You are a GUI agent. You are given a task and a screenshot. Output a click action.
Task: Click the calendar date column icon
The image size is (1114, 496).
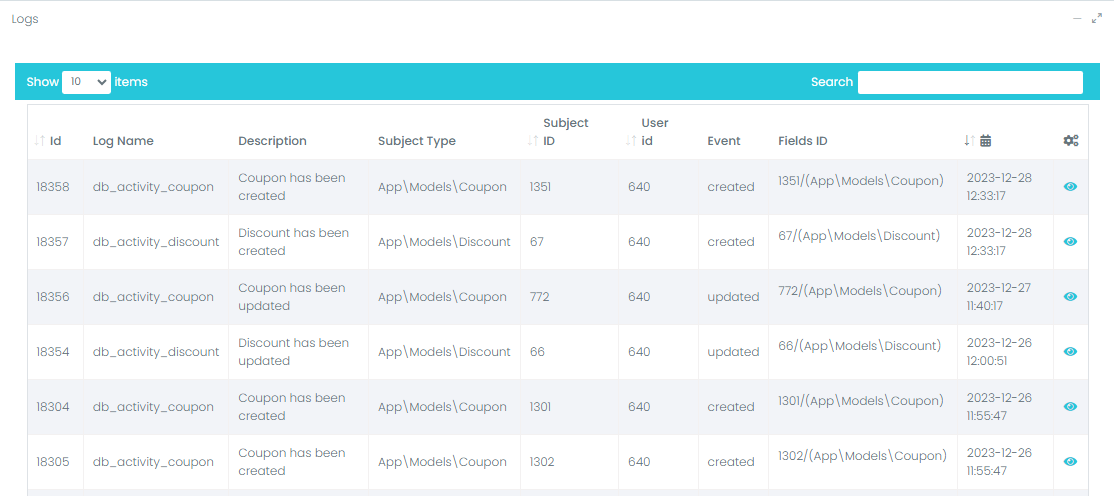pyautogui.click(x=985, y=141)
